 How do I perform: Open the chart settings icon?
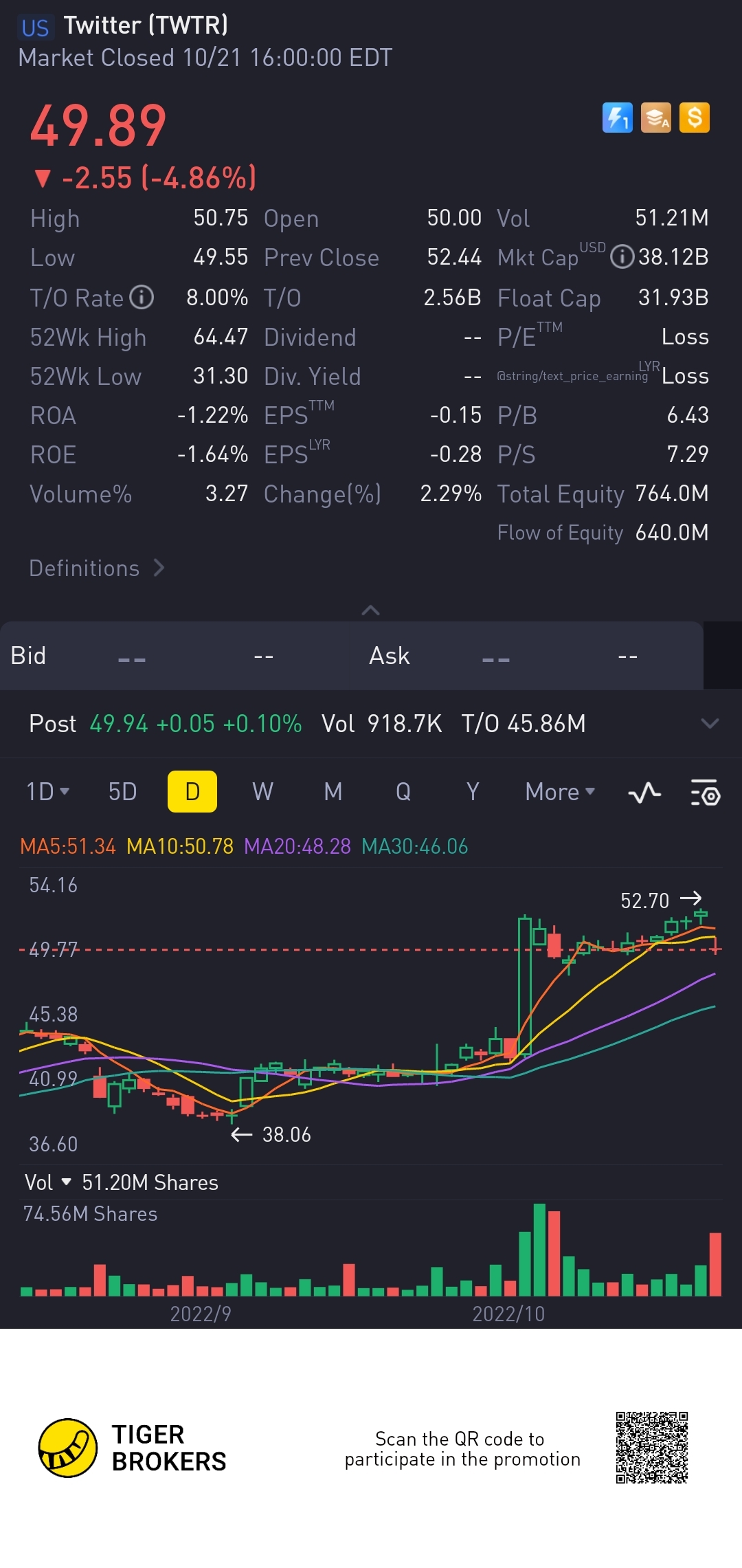705,793
